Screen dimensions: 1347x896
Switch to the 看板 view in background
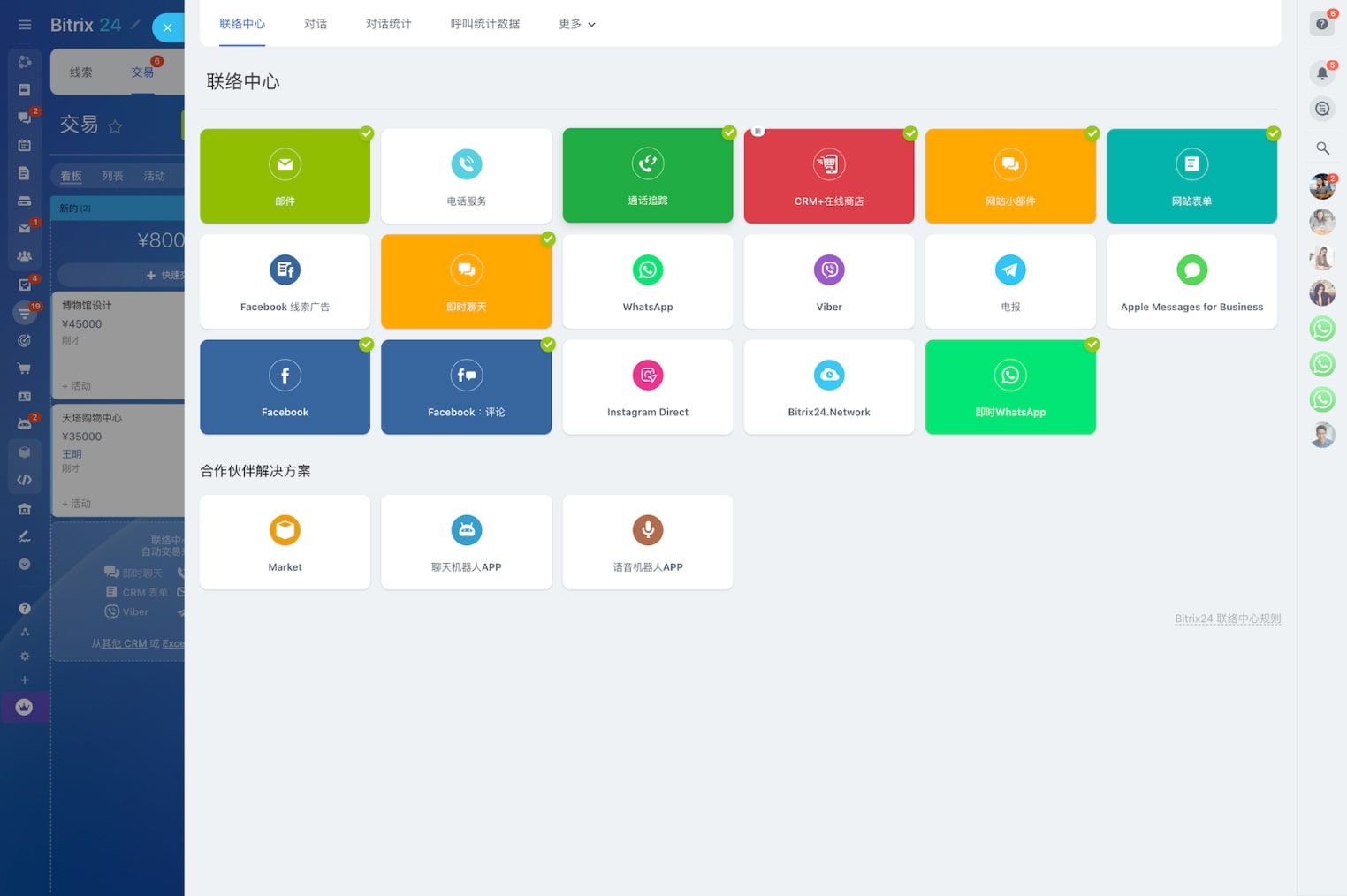[71, 176]
